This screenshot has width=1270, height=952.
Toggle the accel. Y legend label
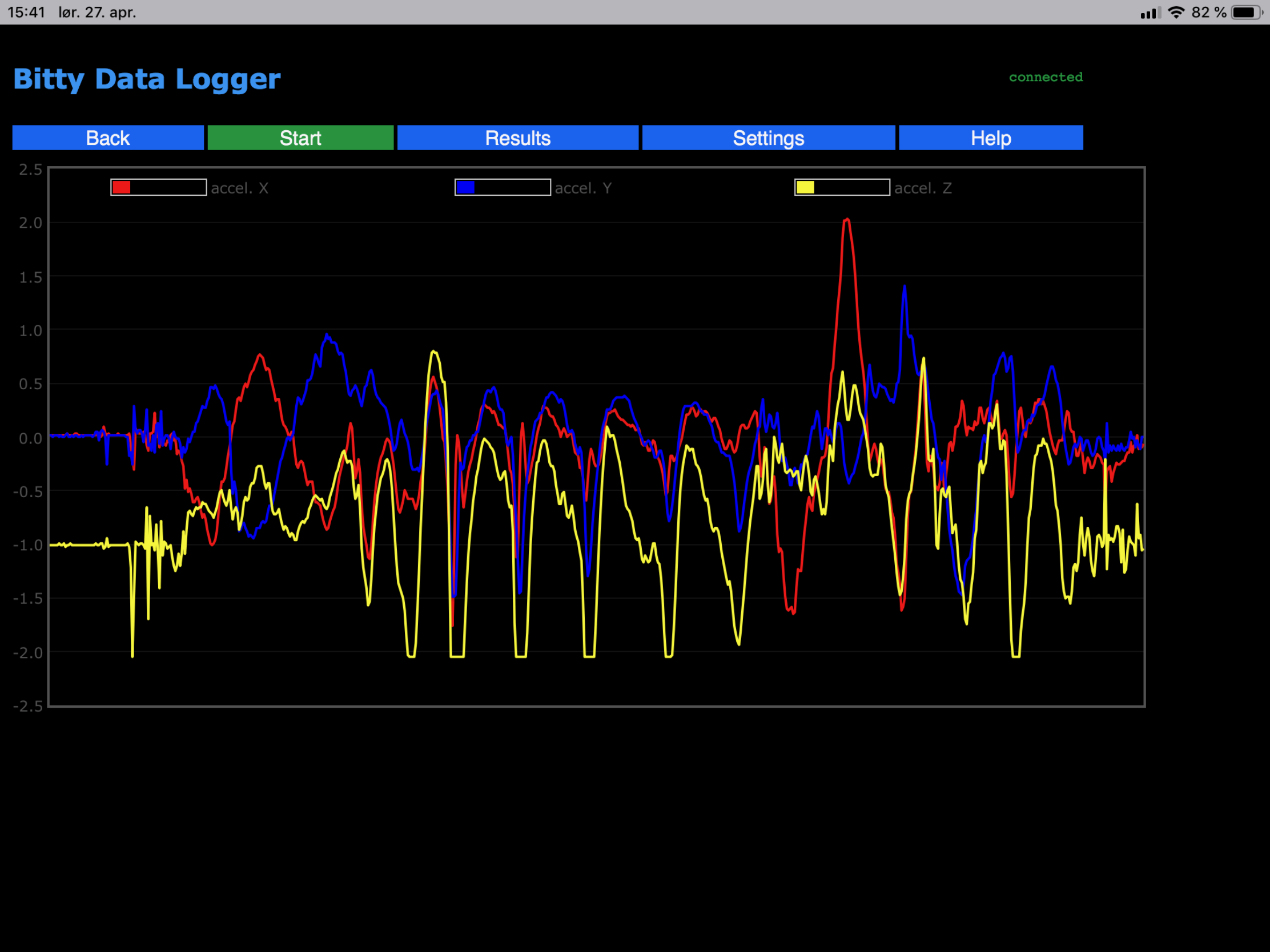click(x=583, y=188)
